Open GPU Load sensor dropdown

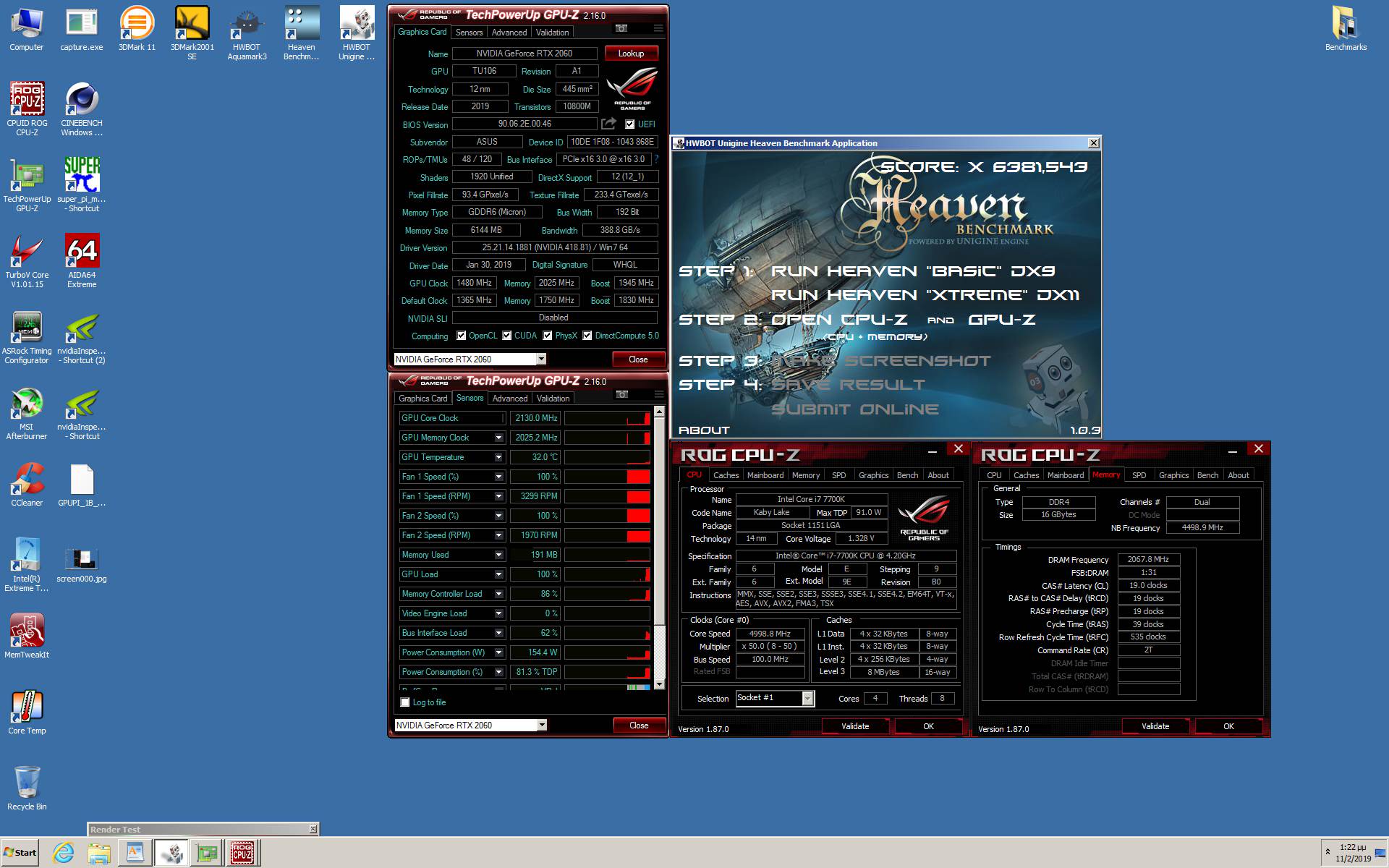[x=498, y=574]
